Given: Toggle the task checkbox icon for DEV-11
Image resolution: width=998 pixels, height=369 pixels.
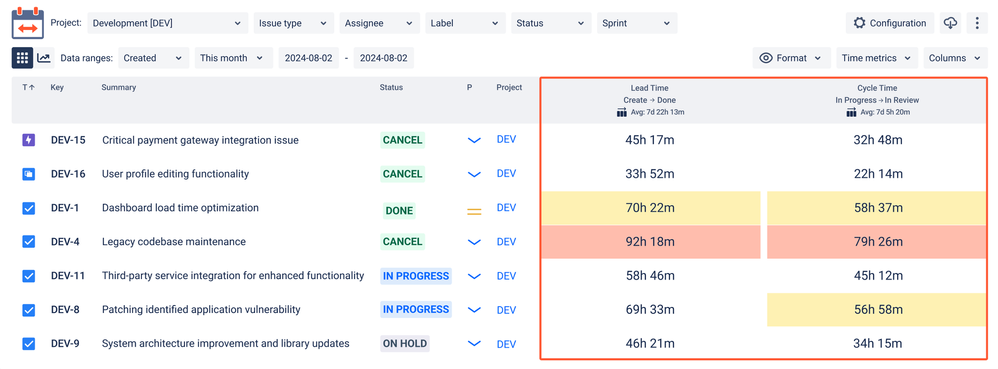Looking at the screenshot, I should coord(29,276).
